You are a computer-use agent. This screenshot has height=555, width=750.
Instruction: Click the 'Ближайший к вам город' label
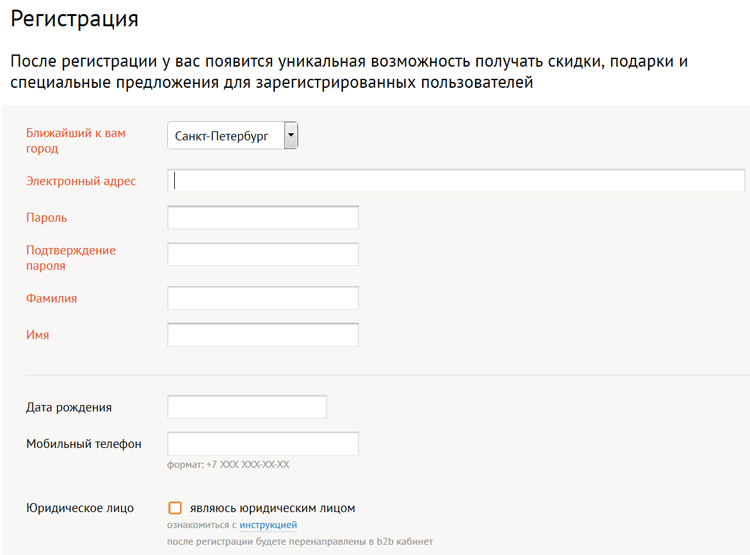pyautogui.click(x=76, y=141)
